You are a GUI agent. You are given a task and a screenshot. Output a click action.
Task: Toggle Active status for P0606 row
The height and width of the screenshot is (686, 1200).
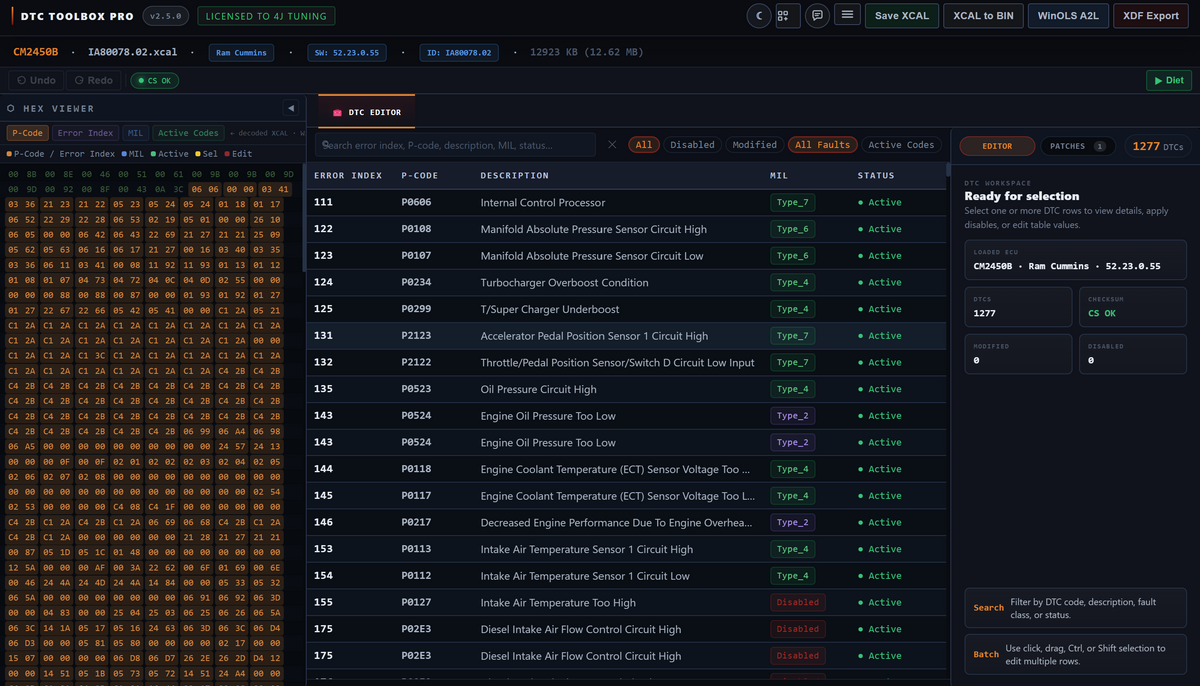[880, 203]
